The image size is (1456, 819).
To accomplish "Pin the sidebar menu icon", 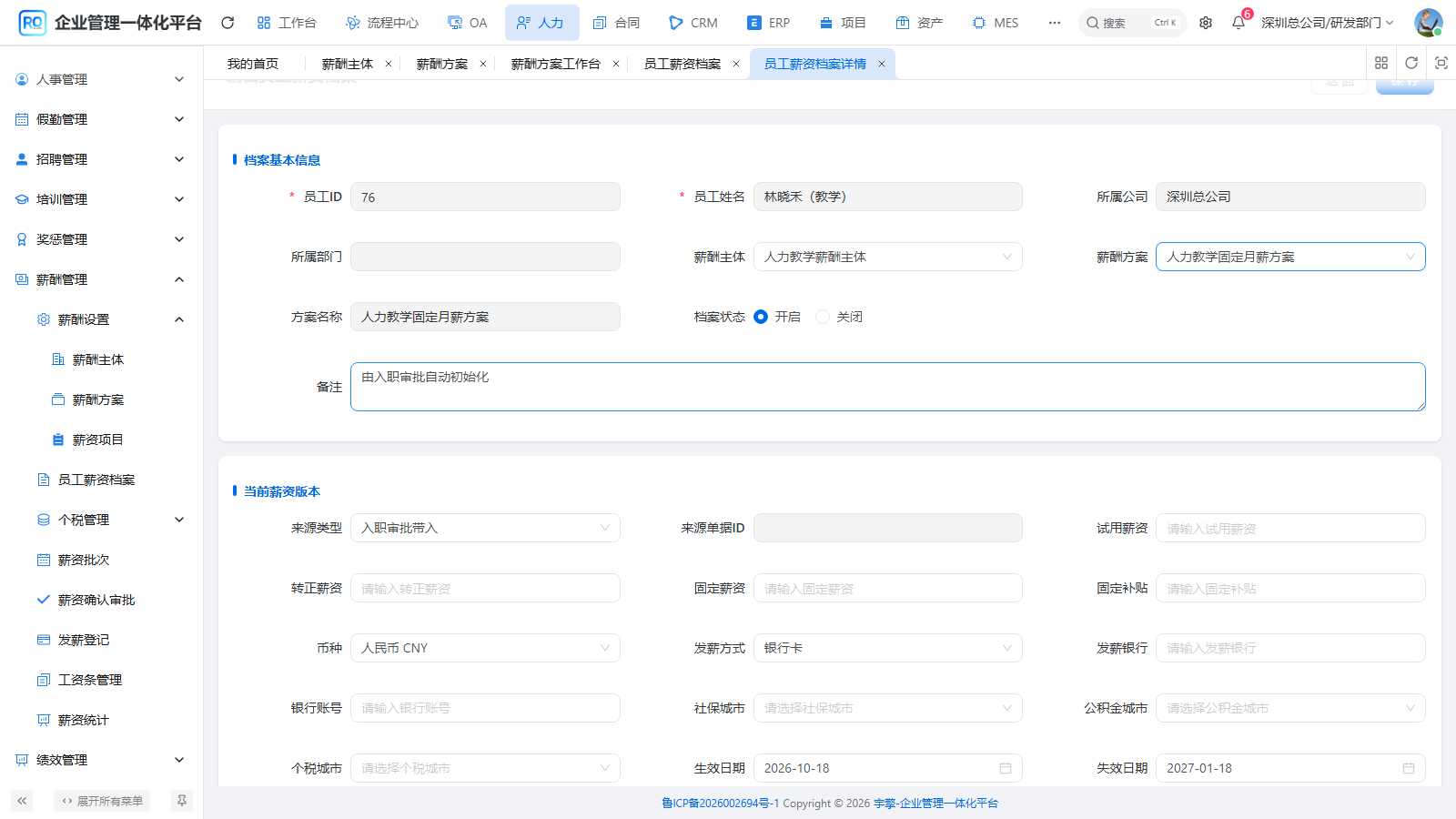I will (x=182, y=801).
